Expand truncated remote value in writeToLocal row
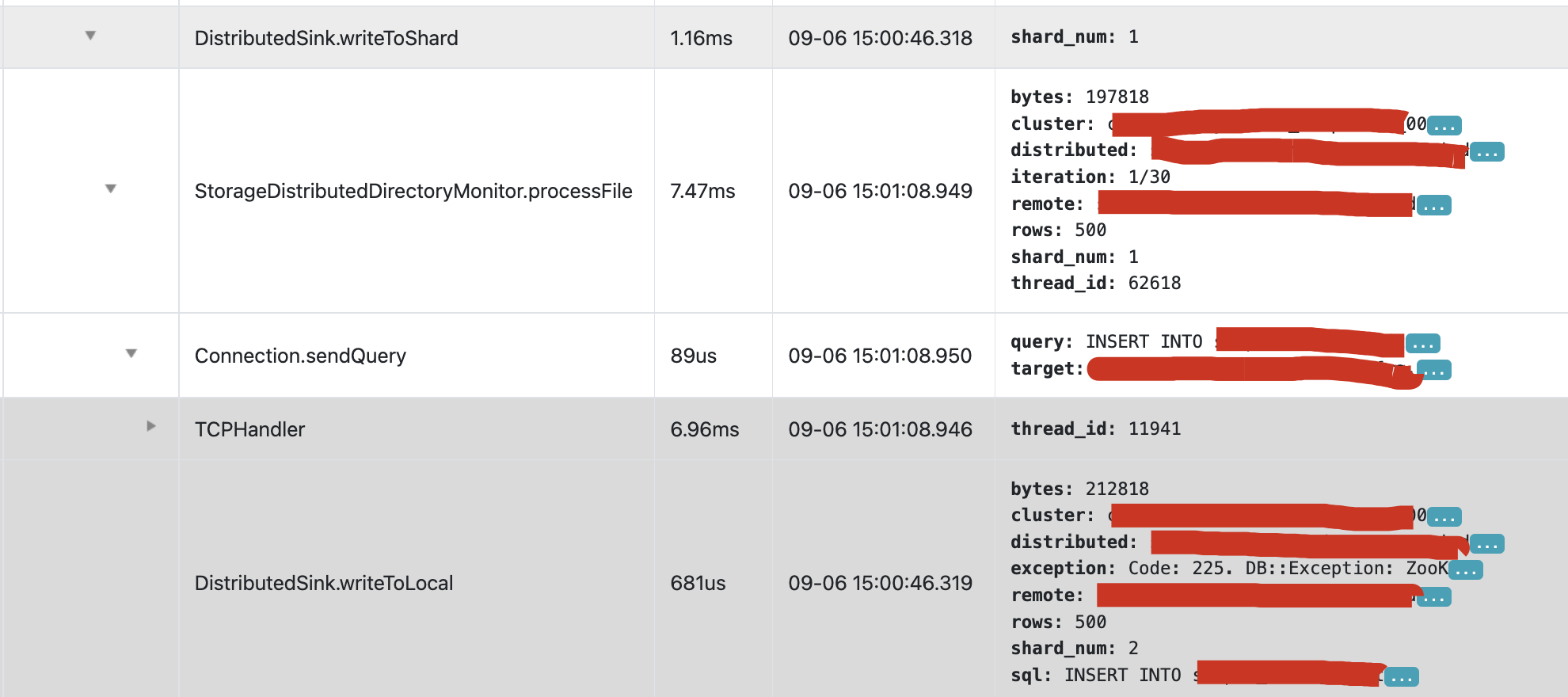This screenshot has height=697, width=1568. pos(1433,597)
